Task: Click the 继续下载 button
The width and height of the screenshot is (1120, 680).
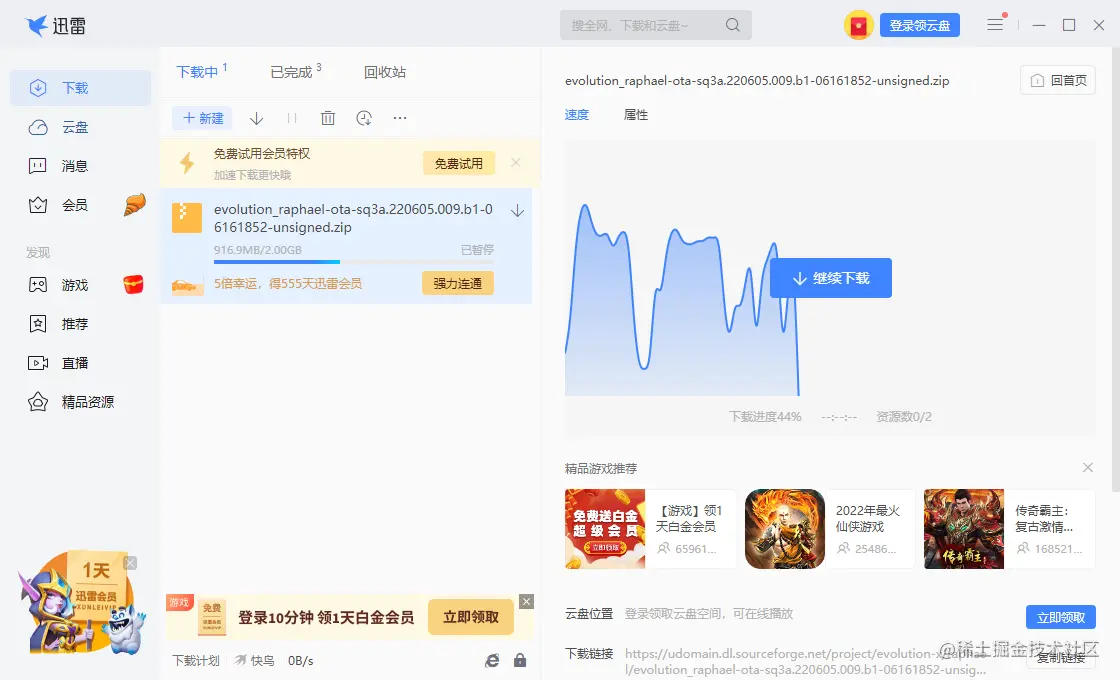Action: coord(831,278)
